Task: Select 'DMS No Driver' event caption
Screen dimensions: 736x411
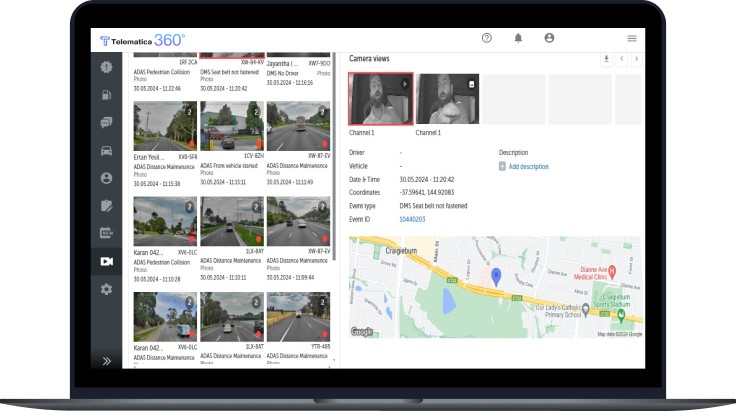Action: [283, 73]
